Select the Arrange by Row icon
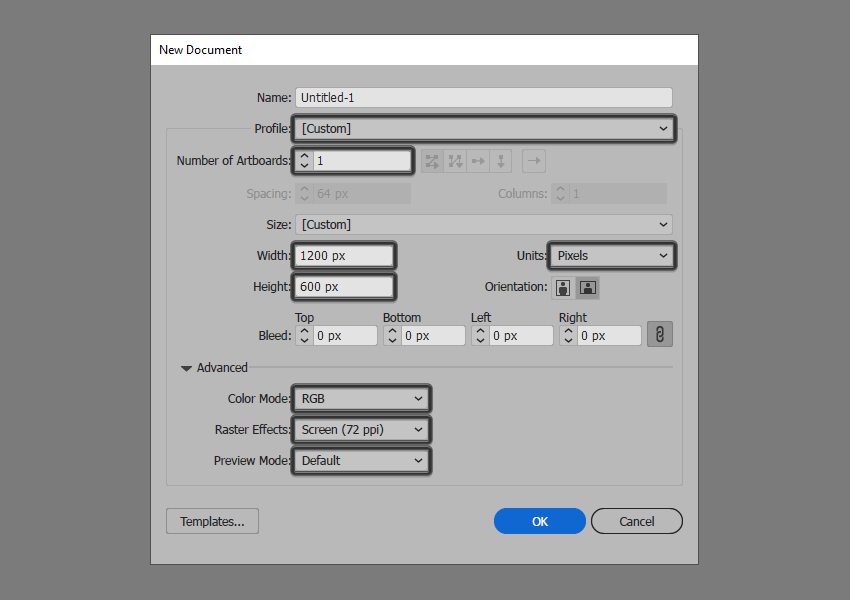 pyautogui.click(x=478, y=161)
